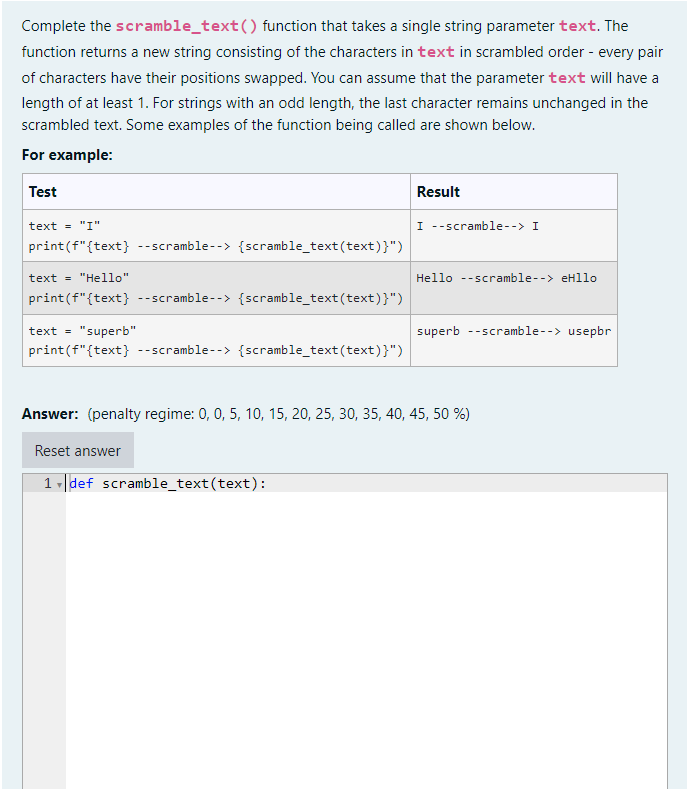Click the Reset answer button
This screenshot has height=789, width=687.
78,450
